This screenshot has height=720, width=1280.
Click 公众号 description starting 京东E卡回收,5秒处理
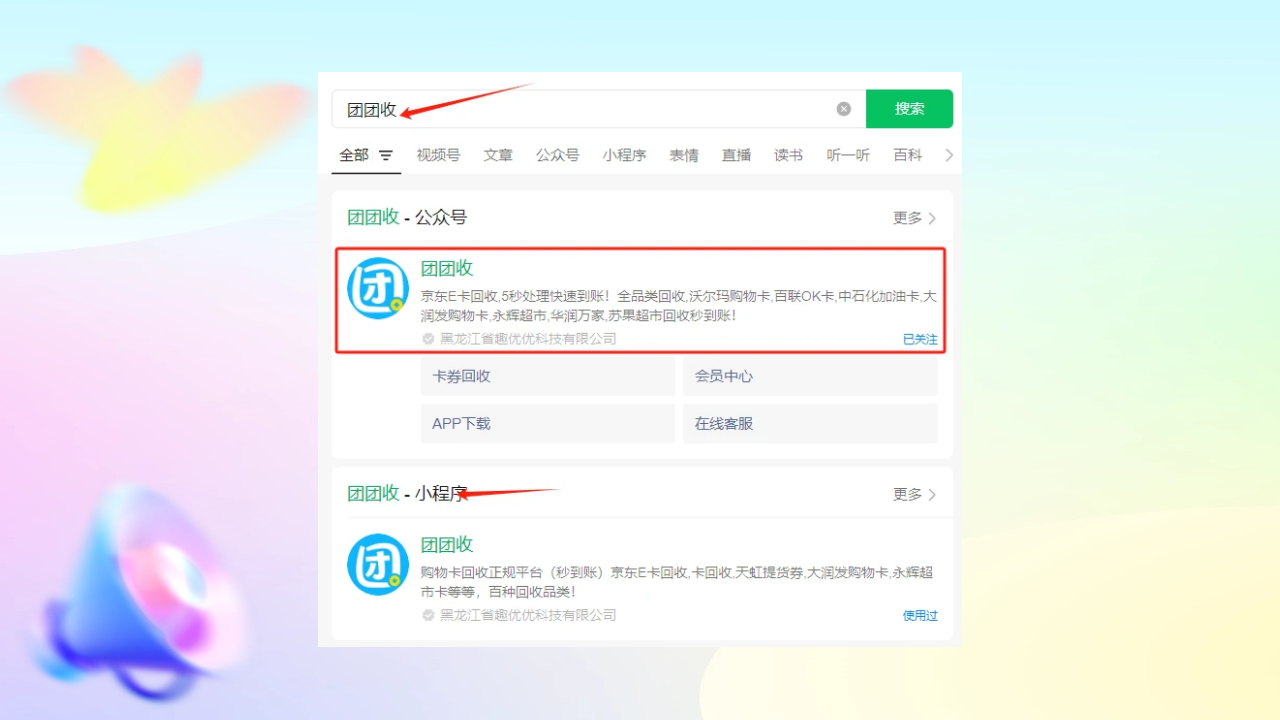pos(678,306)
